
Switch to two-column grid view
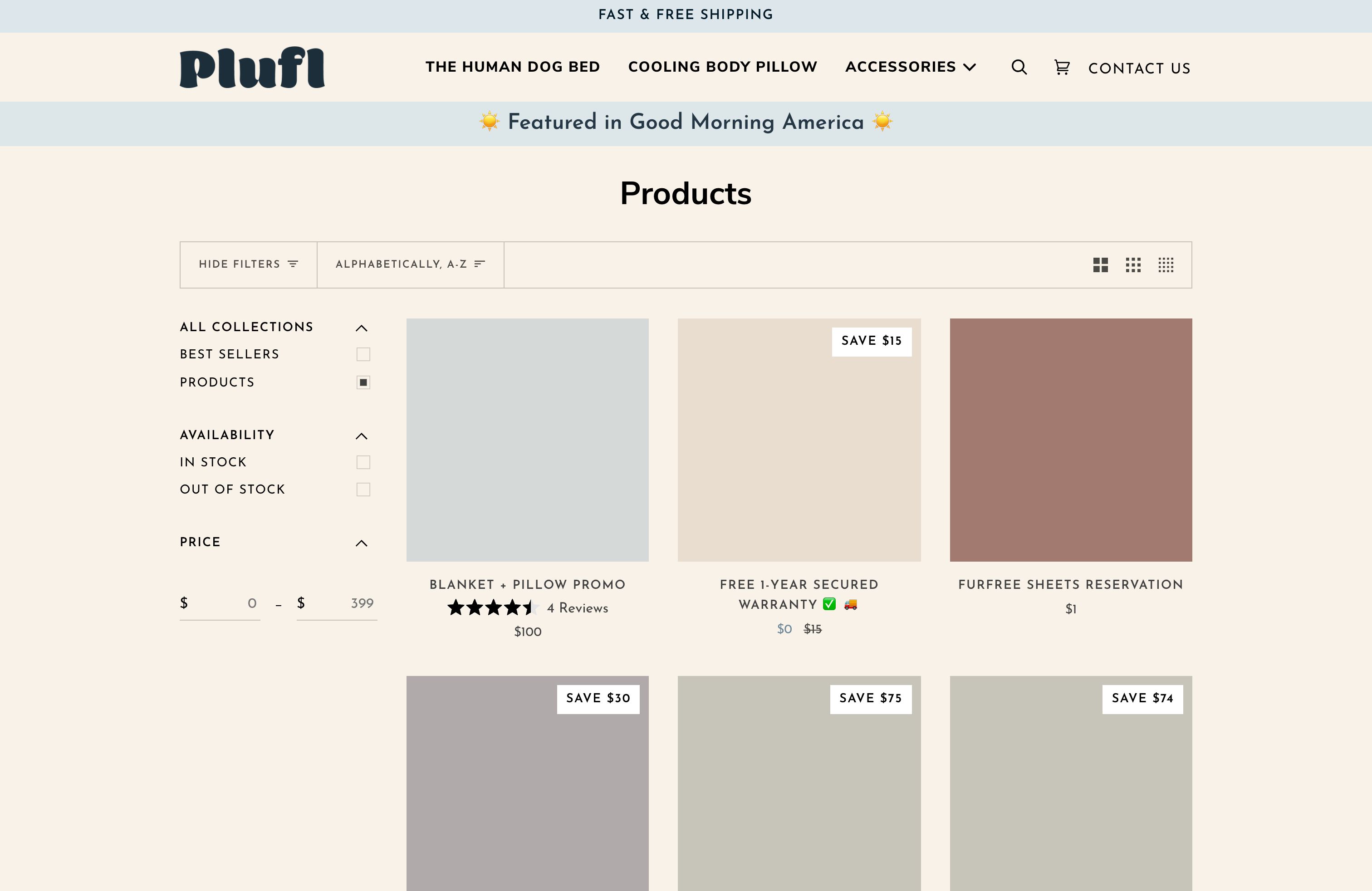coord(1100,265)
